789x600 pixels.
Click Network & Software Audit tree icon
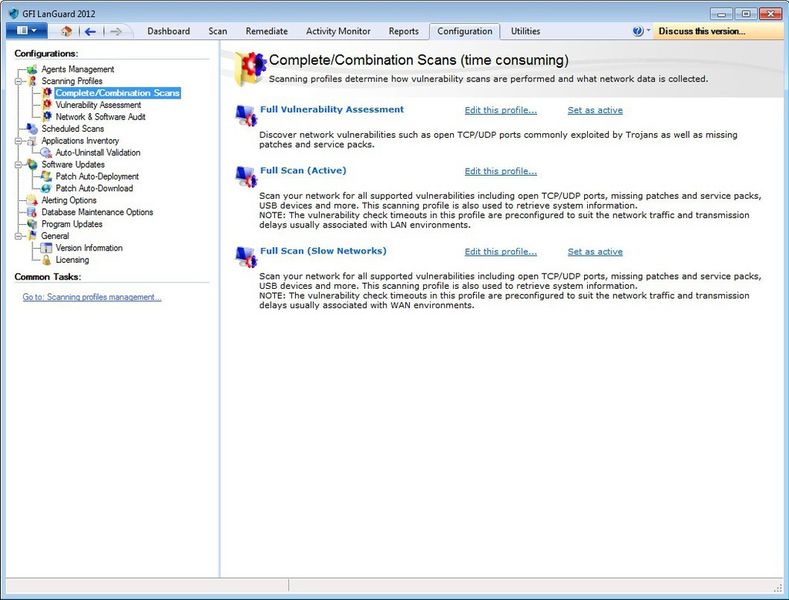47,116
